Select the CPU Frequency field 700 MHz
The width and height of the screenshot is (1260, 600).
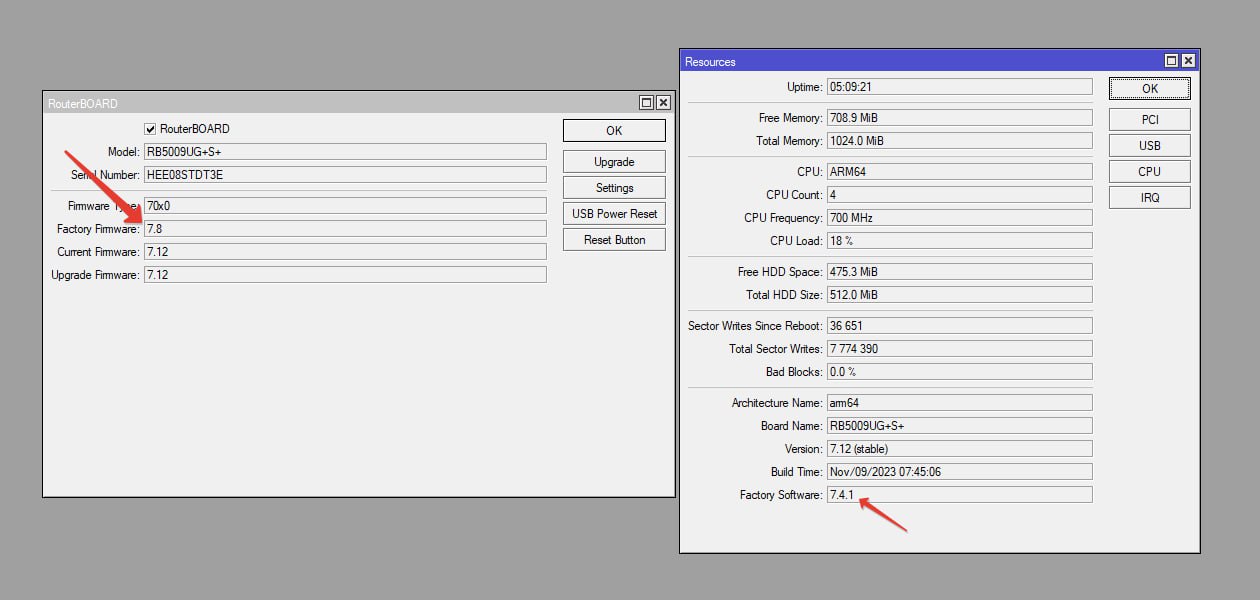[x=959, y=218]
